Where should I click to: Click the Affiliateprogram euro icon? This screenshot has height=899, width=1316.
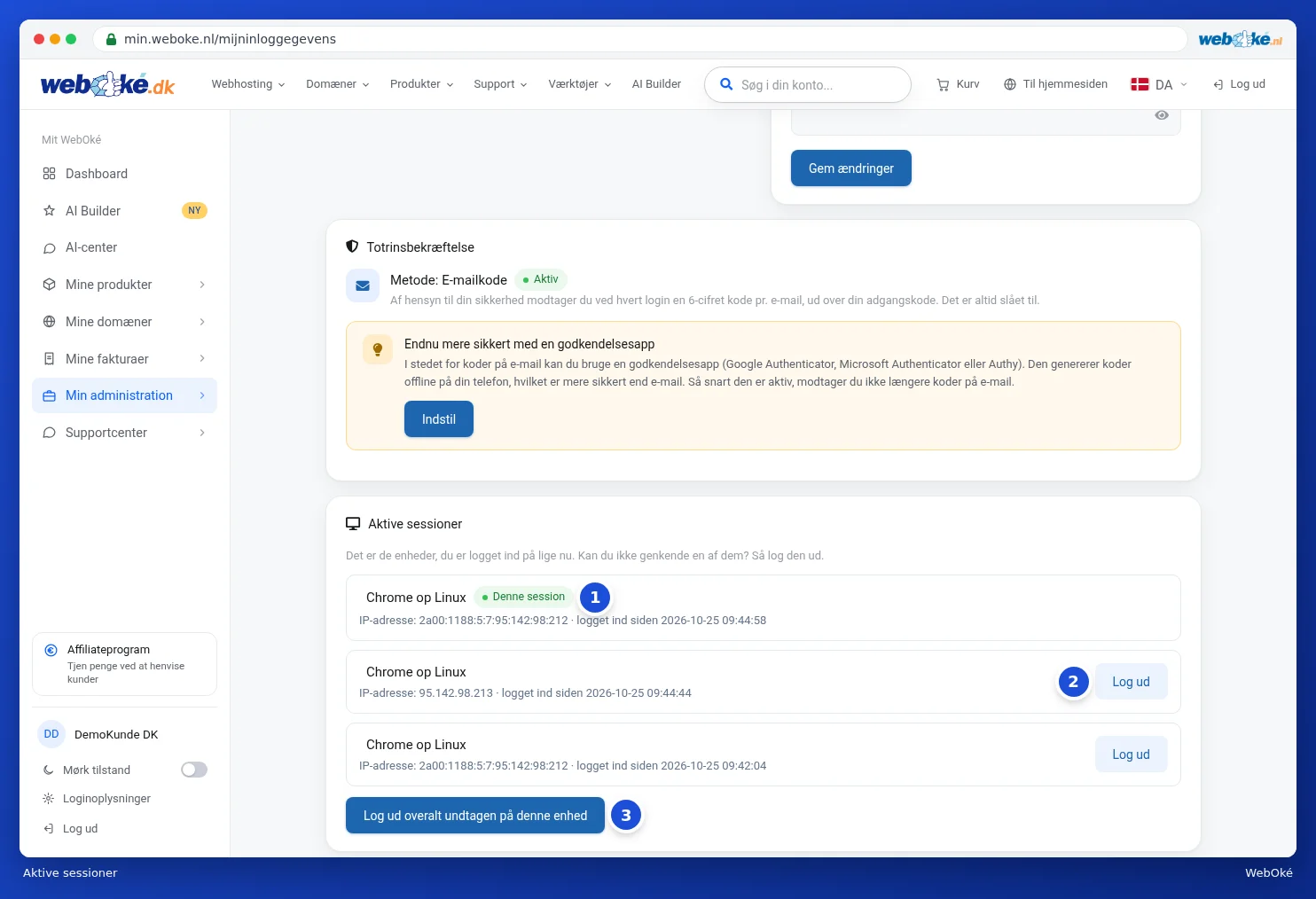pyautogui.click(x=51, y=650)
